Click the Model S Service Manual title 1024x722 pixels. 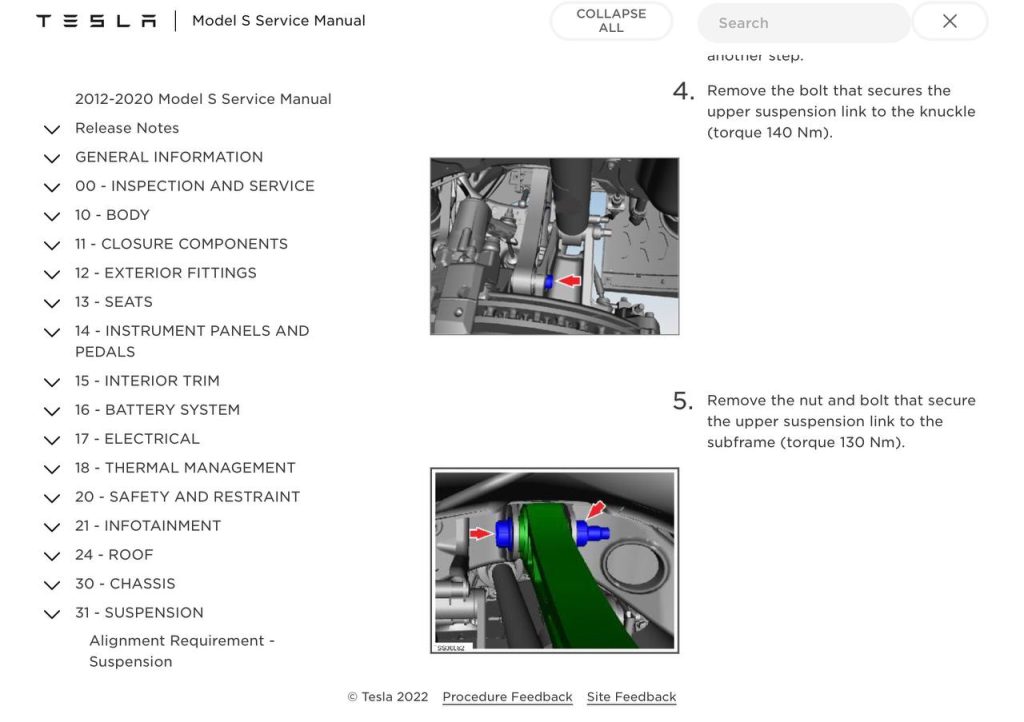pyautogui.click(x=279, y=21)
